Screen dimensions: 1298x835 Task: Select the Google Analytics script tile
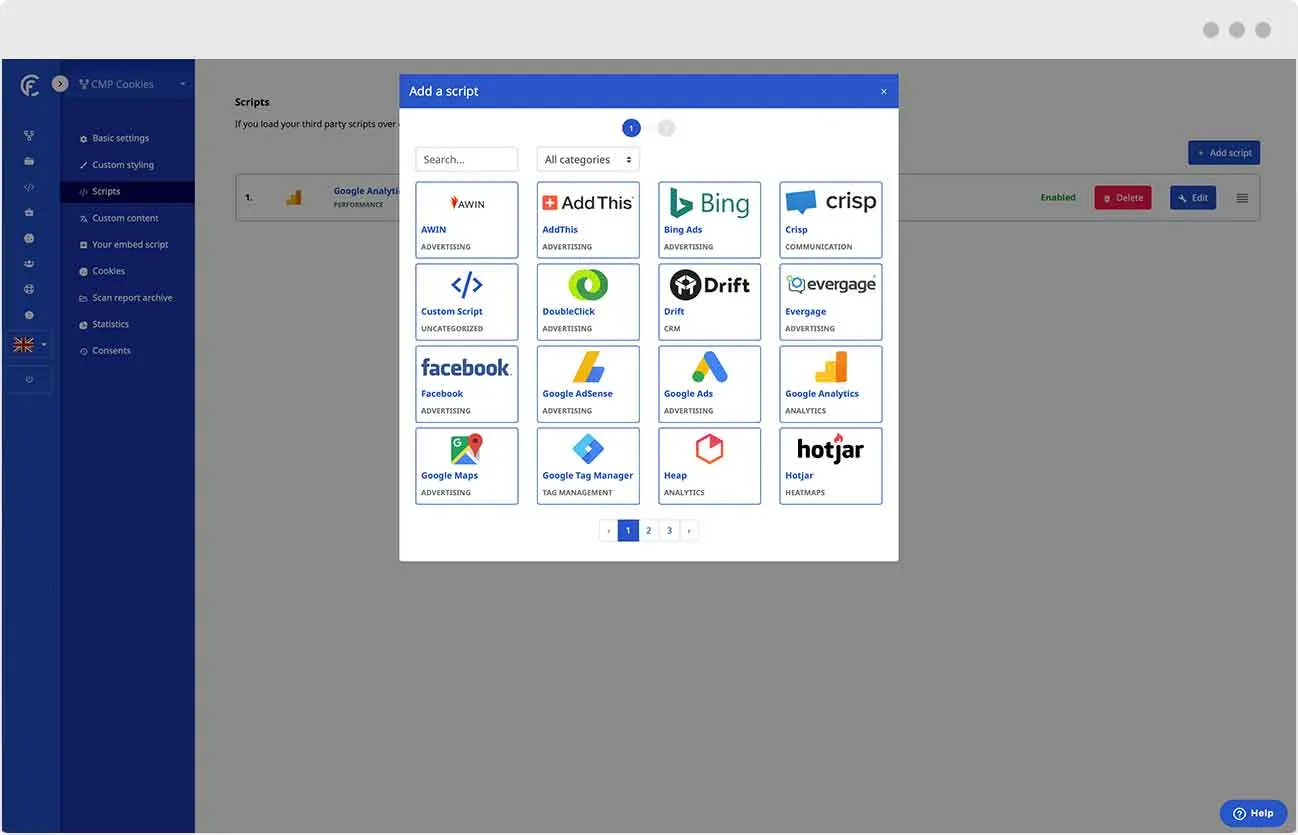[830, 384]
